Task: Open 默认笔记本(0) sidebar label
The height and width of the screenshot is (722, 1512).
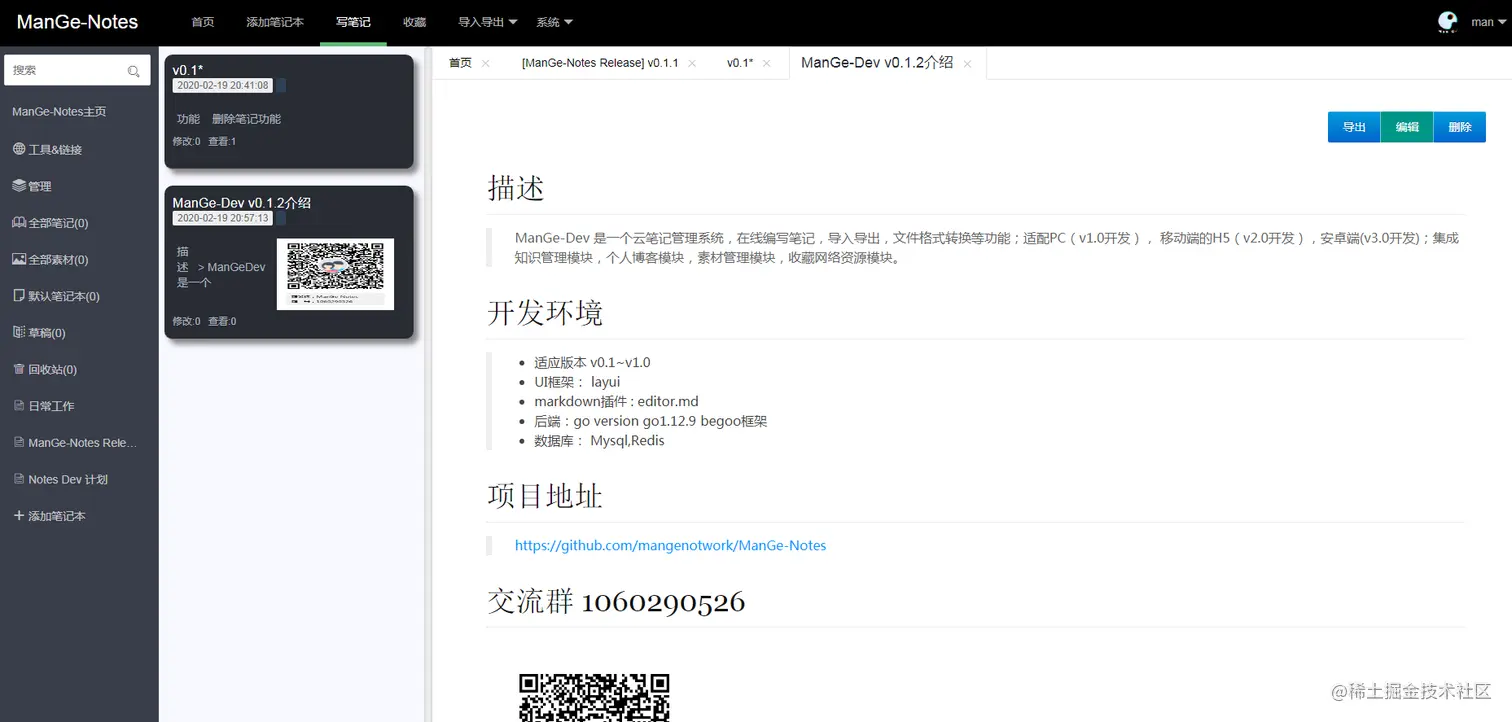Action: tap(64, 297)
